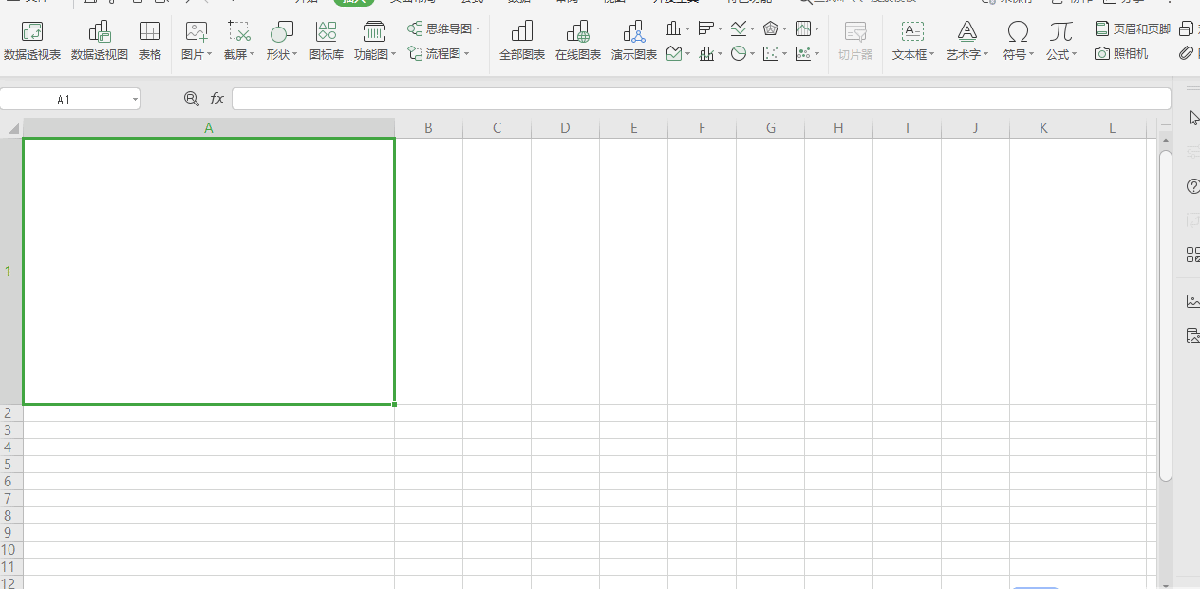Insert a 思维导图 mind map
The image size is (1200, 589).
[444, 29]
